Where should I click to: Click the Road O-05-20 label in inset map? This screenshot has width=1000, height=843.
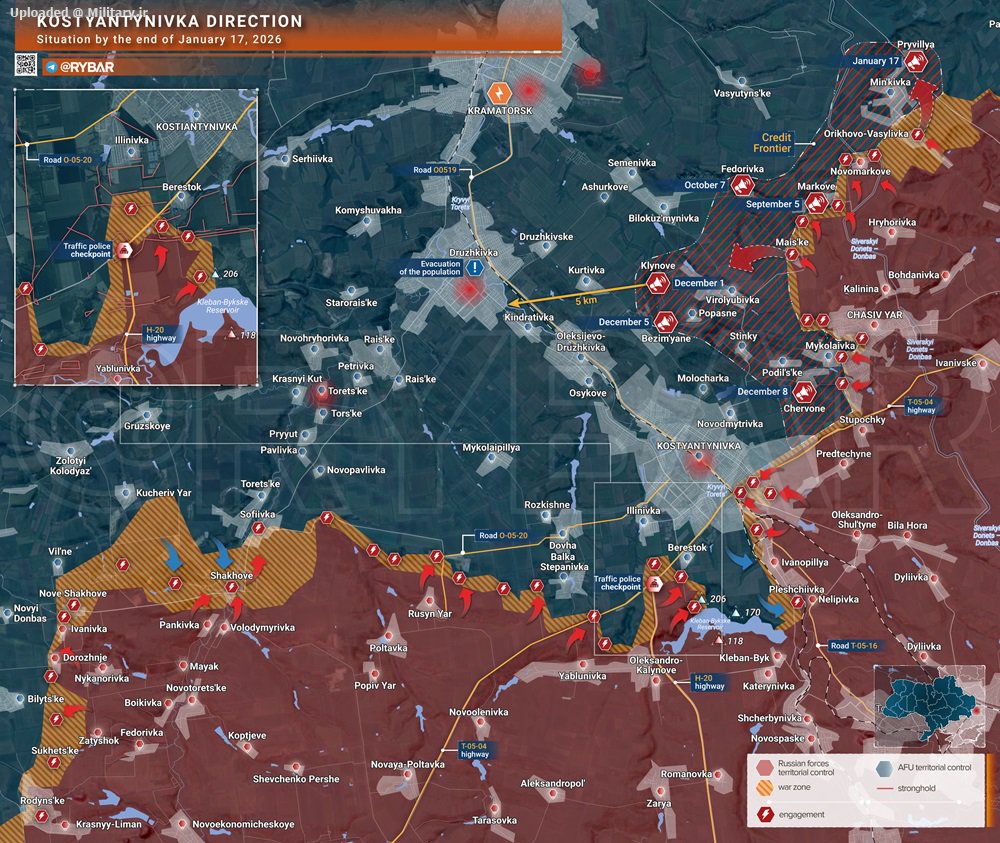pyautogui.click(x=67, y=159)
